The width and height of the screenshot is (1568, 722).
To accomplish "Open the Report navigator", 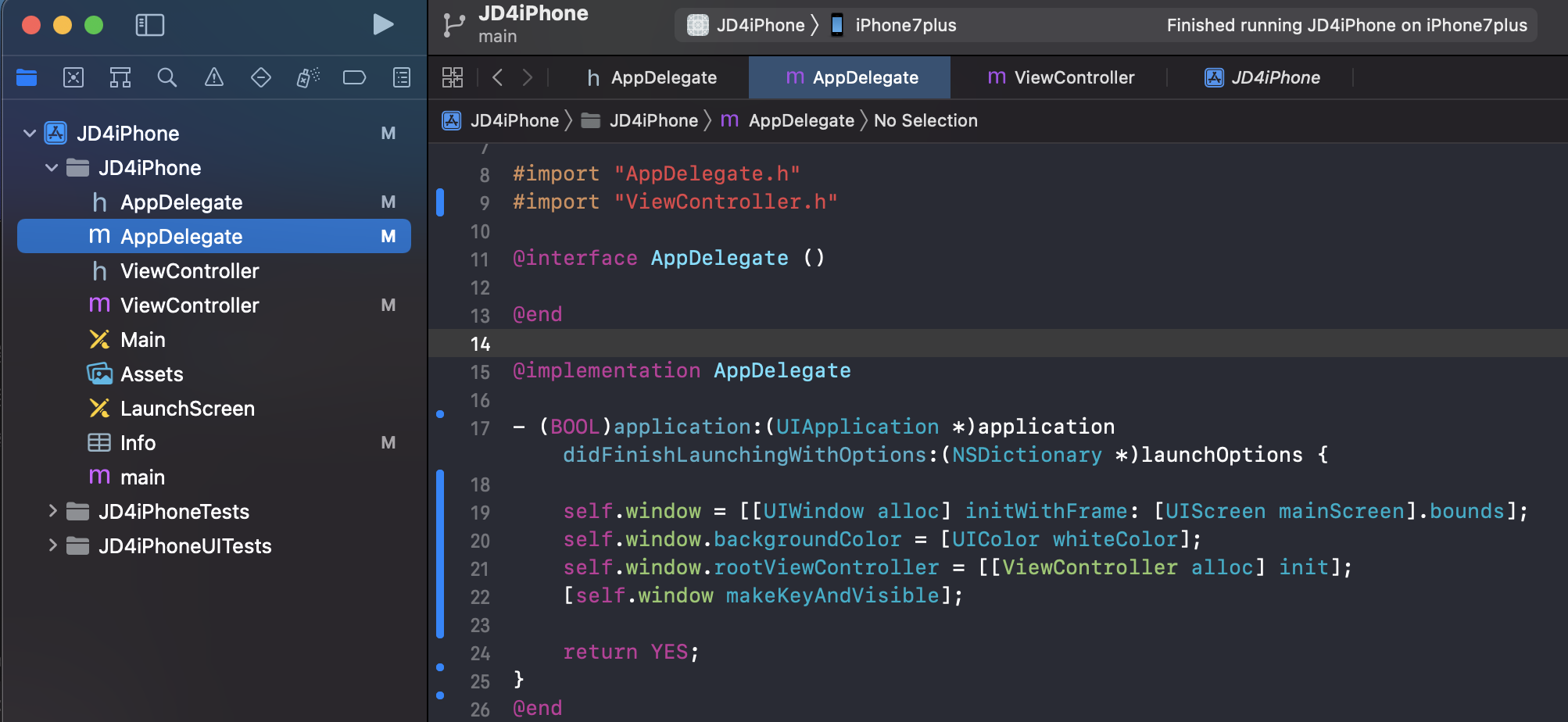I will pyautogui.click(x=402, y=77).
